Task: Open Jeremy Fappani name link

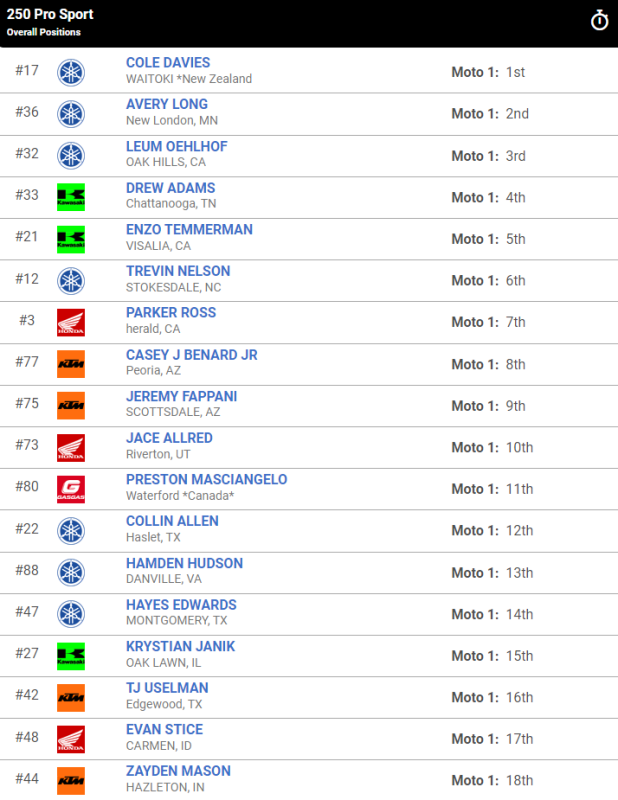Action: [182, 396]
